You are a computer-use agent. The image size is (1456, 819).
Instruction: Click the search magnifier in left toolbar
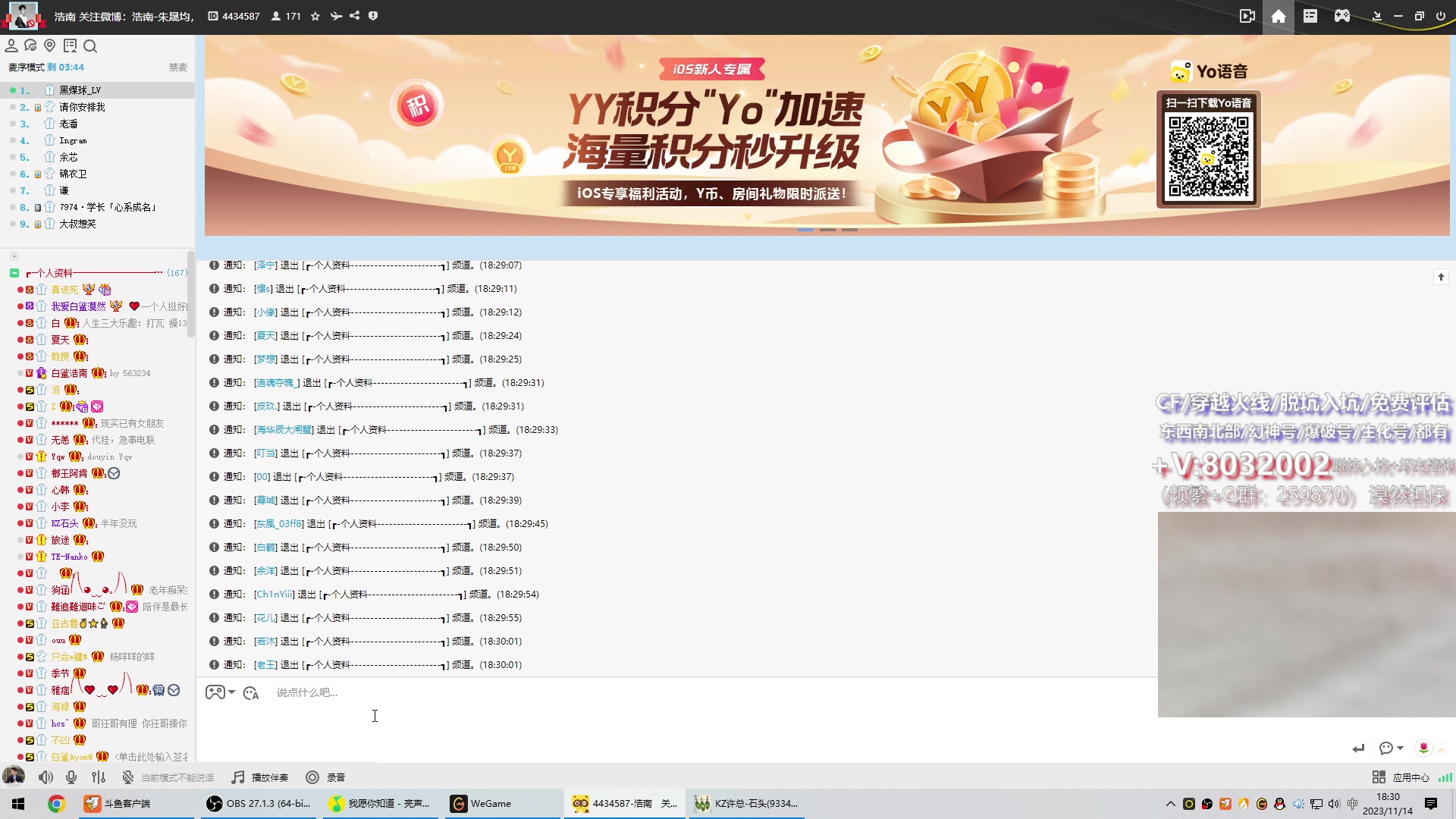click(x=90, y=46)
